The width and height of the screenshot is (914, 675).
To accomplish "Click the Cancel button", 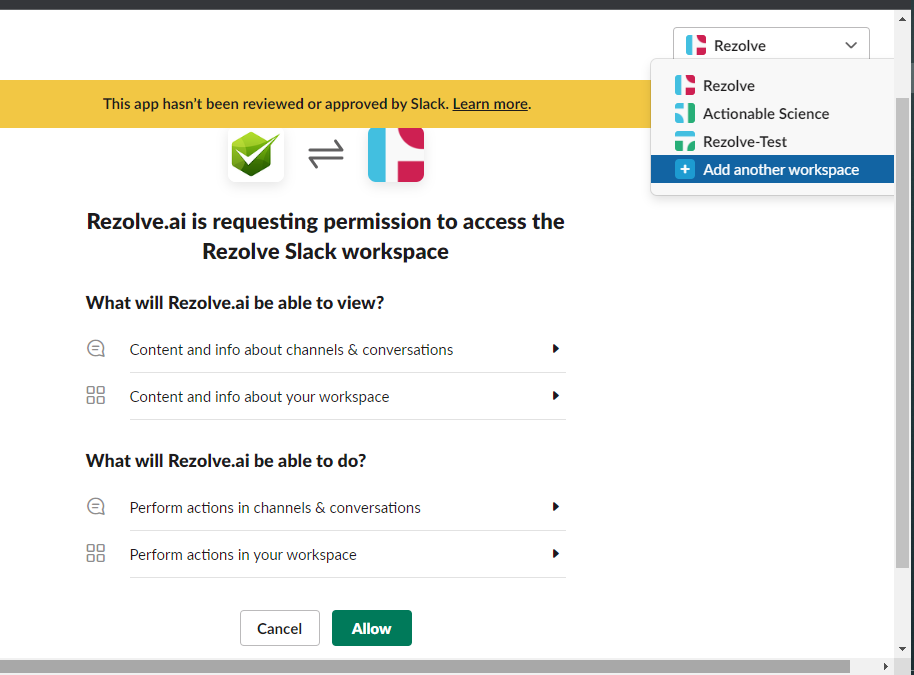I will (x=280, y=628).
